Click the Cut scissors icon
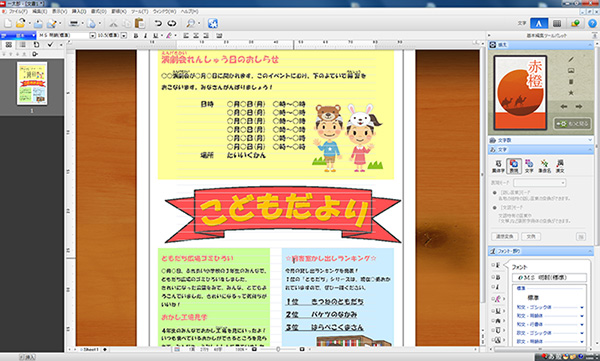 point(113,23)
